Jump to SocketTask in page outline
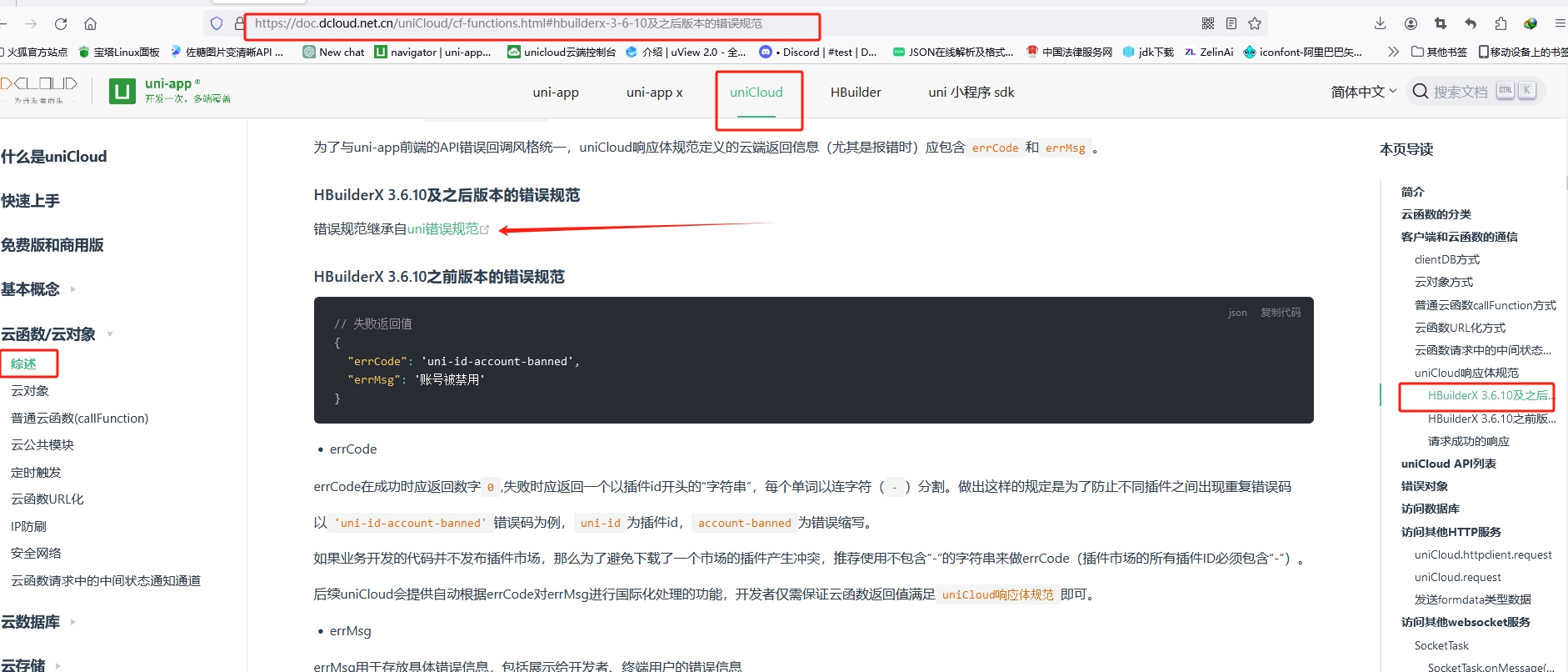Viewport: 1568px width, 672px height. coord(1441,645)
